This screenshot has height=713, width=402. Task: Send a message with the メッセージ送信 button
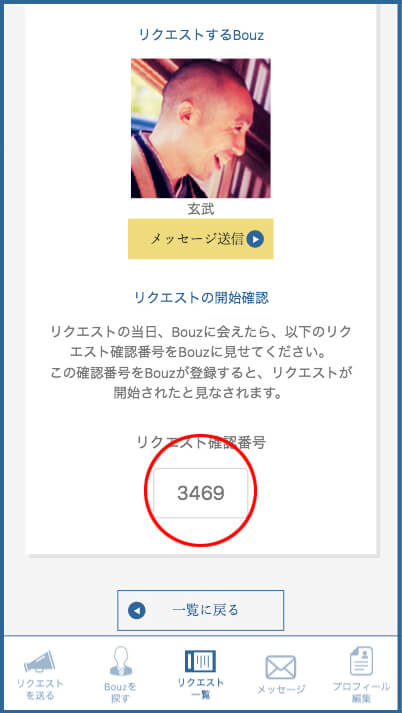coord(201,239)
